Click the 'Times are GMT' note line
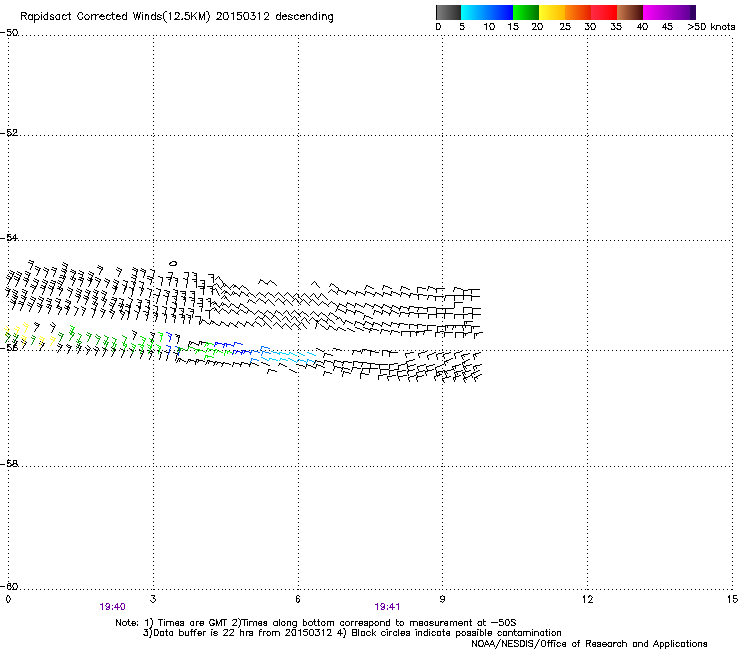The image size is (740, 650). [x=316, y=623]
